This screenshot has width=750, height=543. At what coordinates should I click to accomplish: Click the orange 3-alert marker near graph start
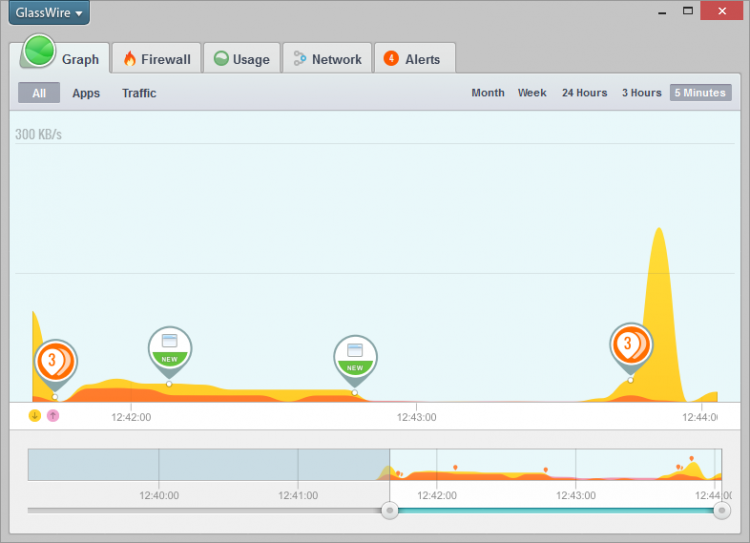click(x=55, y=364)
